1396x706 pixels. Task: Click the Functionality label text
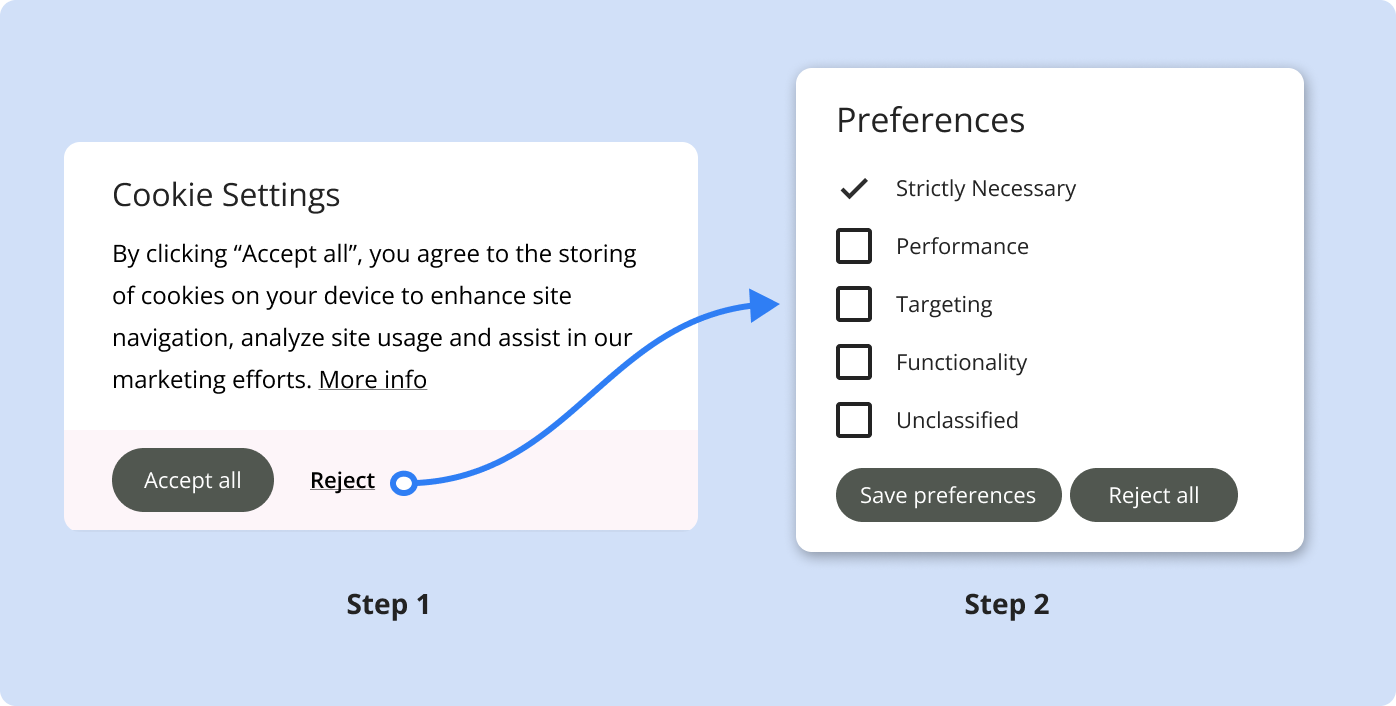point(961,363)
